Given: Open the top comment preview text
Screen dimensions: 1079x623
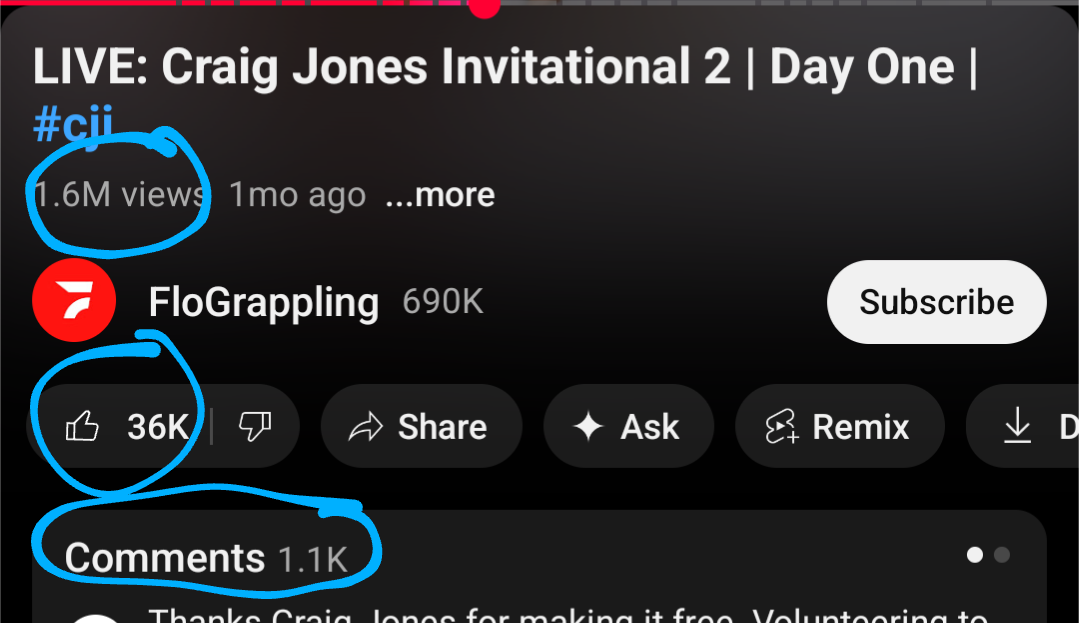Looking at the screenshot, I should (x=568, y=615).
